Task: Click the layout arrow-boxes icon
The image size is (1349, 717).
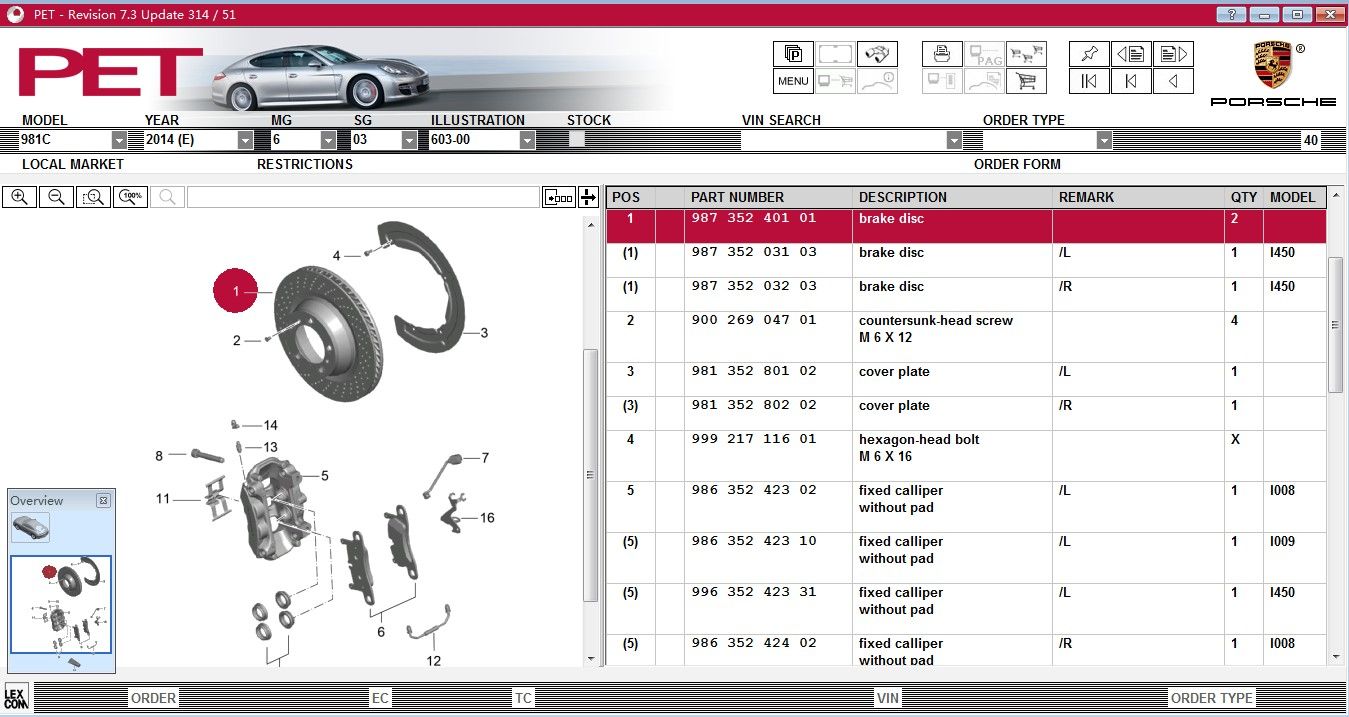Action: (x=559, y=197)
